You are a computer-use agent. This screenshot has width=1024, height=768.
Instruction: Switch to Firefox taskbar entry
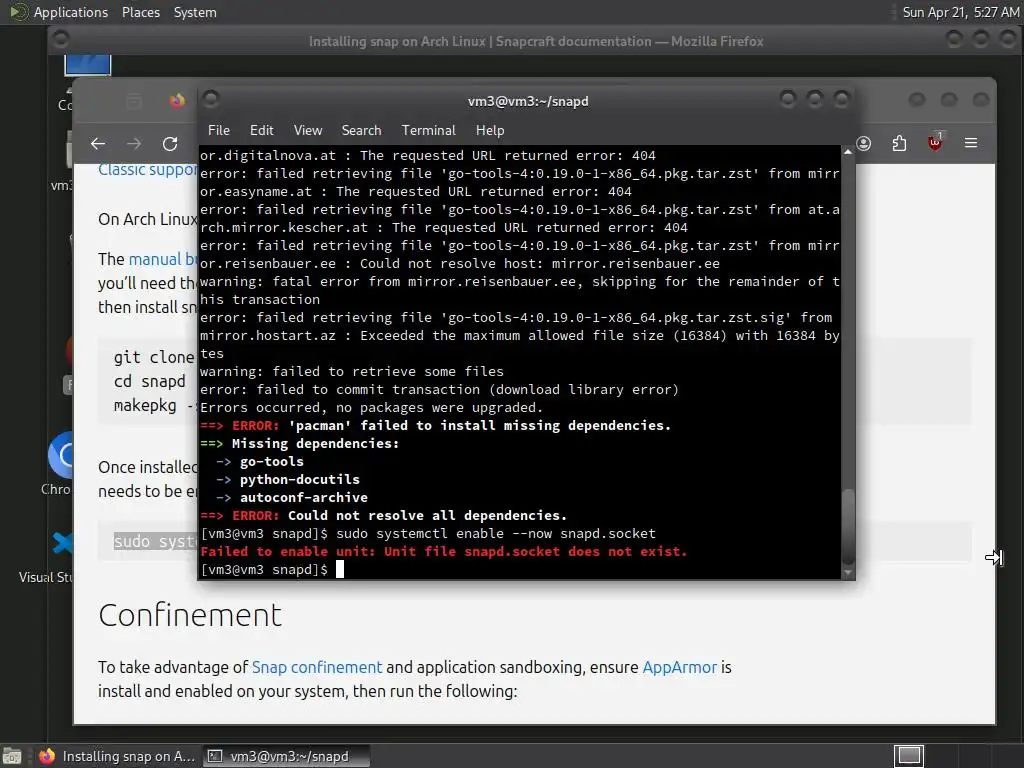pyautogui.click(x=117, y=756)
